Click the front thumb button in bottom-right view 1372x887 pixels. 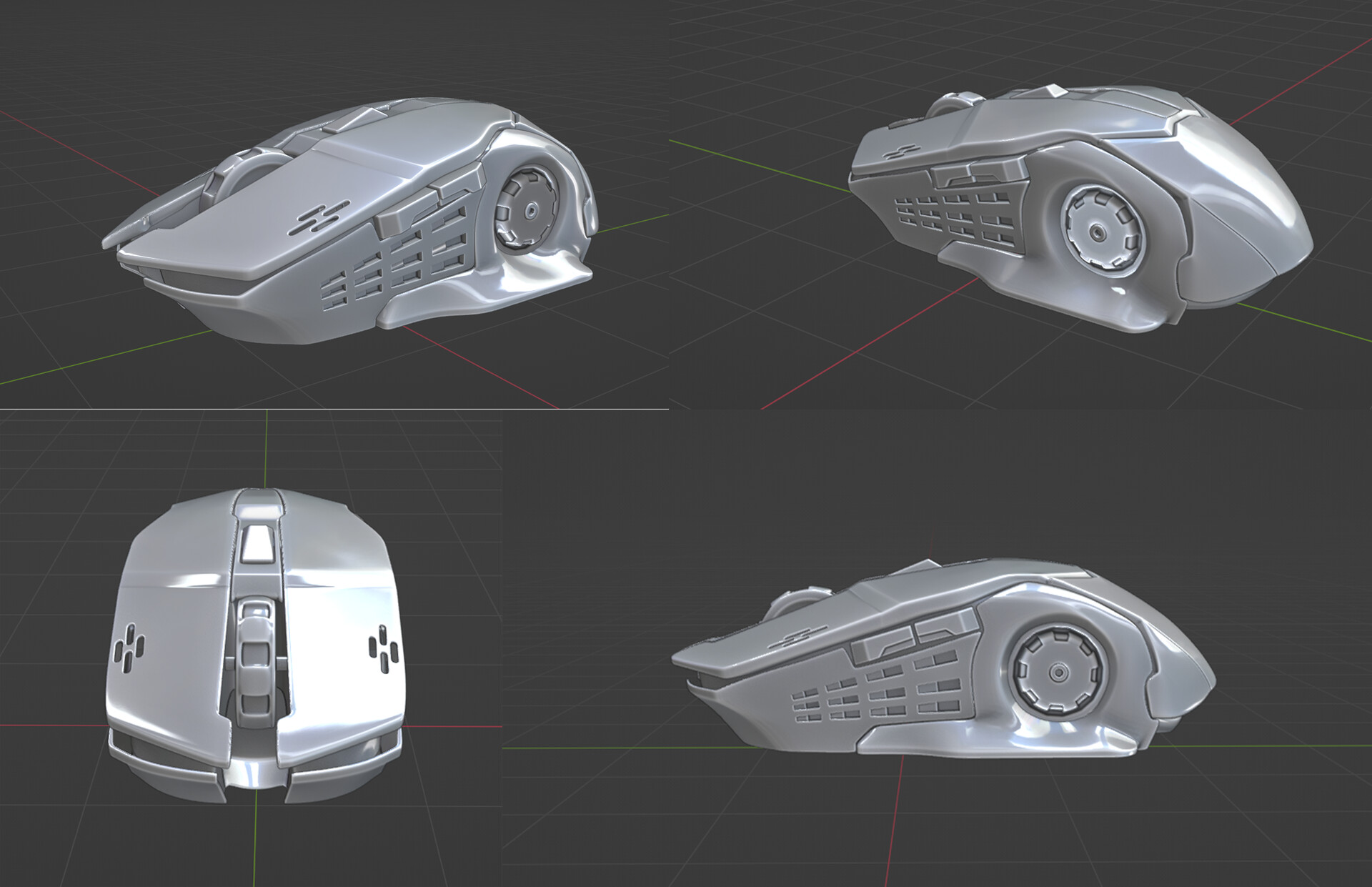click(883, 646)
